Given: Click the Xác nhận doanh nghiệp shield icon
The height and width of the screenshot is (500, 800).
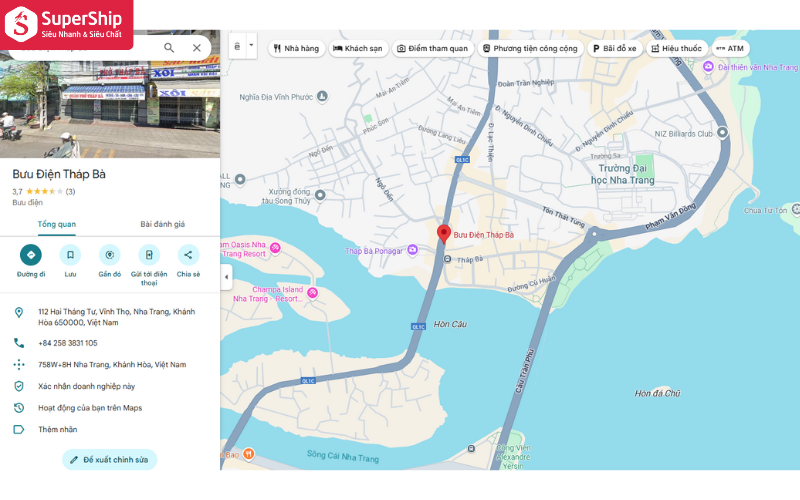Looking at the screenshot, I should tap(19, 386).
